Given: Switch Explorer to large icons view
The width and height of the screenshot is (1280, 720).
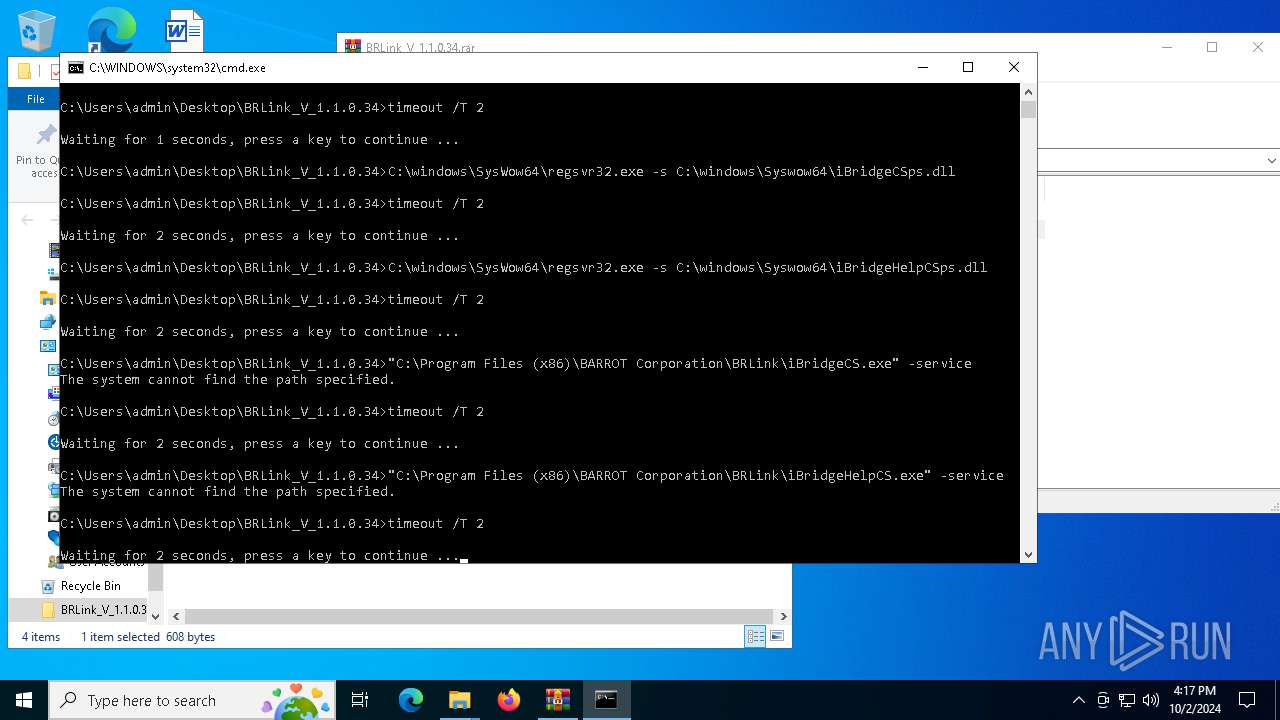Looking at the screenshot, I should [x=777, y=636].
